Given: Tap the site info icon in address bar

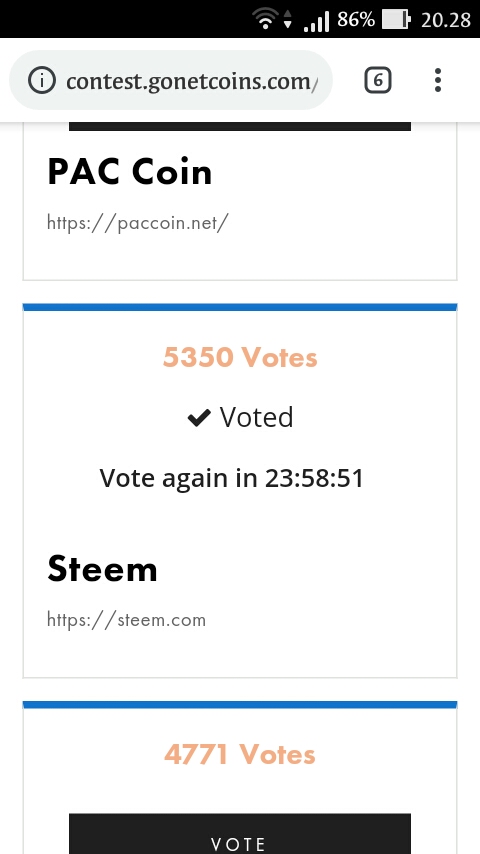Looking at the screenshot, I should (x=42, y=81).
